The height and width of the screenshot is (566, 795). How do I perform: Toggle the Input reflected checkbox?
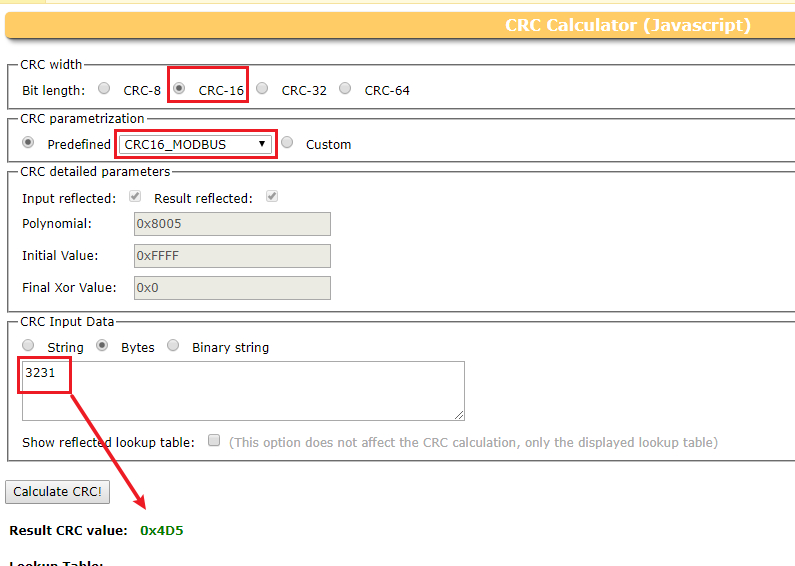pyautogui.click(x=135, y=196)
